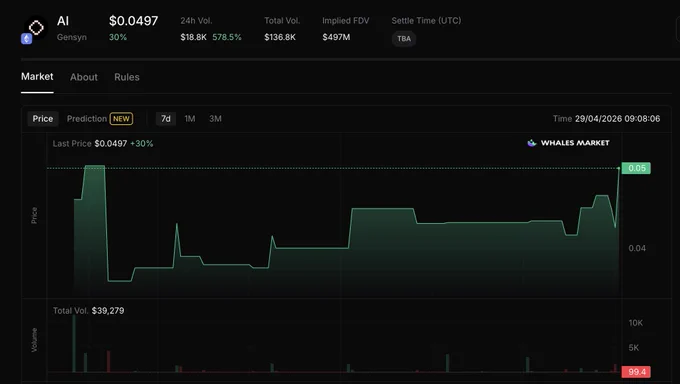680x384 pixels.
Task: Click the $18.8K 24h volume value
Action: click(193, 37)
